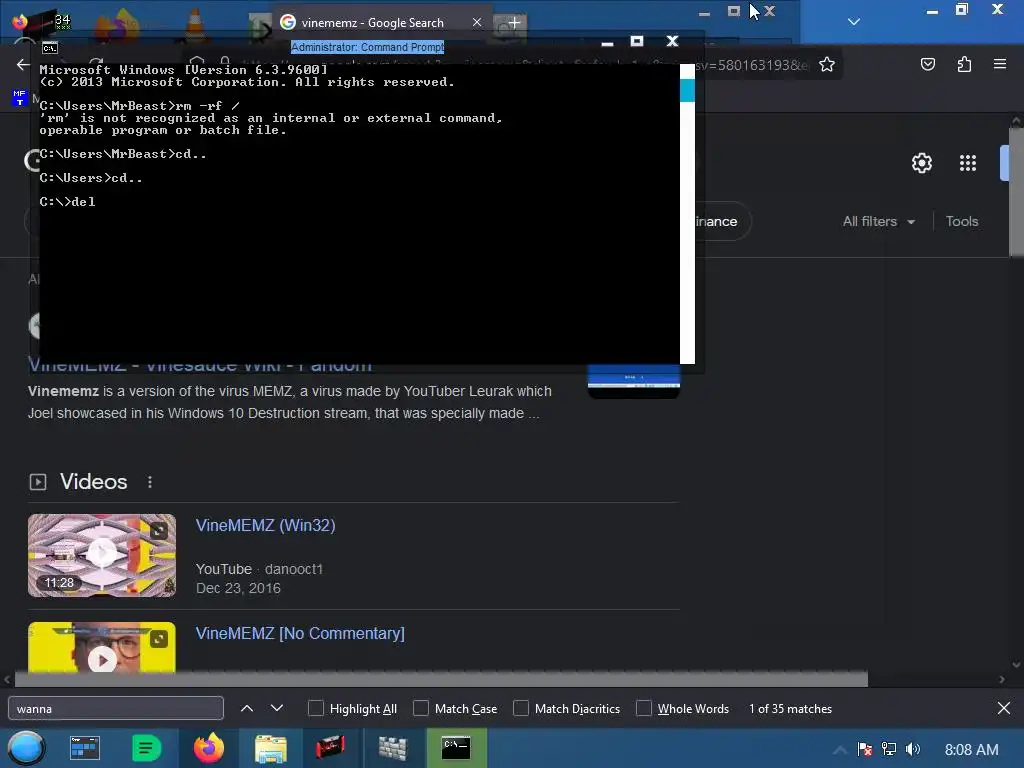The height and width of the screenshot is (768, 1024).
Task: Open the network tray icon
Action: pyautogui.click(x=889, y=749)
